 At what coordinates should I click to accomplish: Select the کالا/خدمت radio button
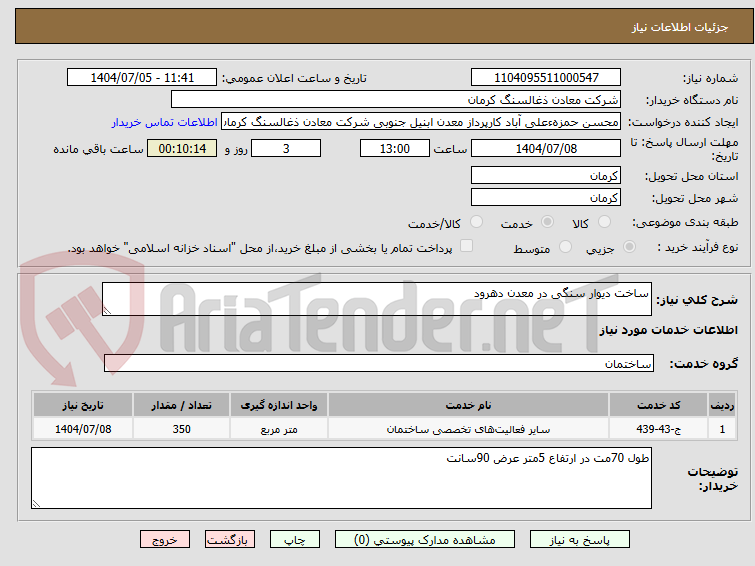[x=476, y=222]
